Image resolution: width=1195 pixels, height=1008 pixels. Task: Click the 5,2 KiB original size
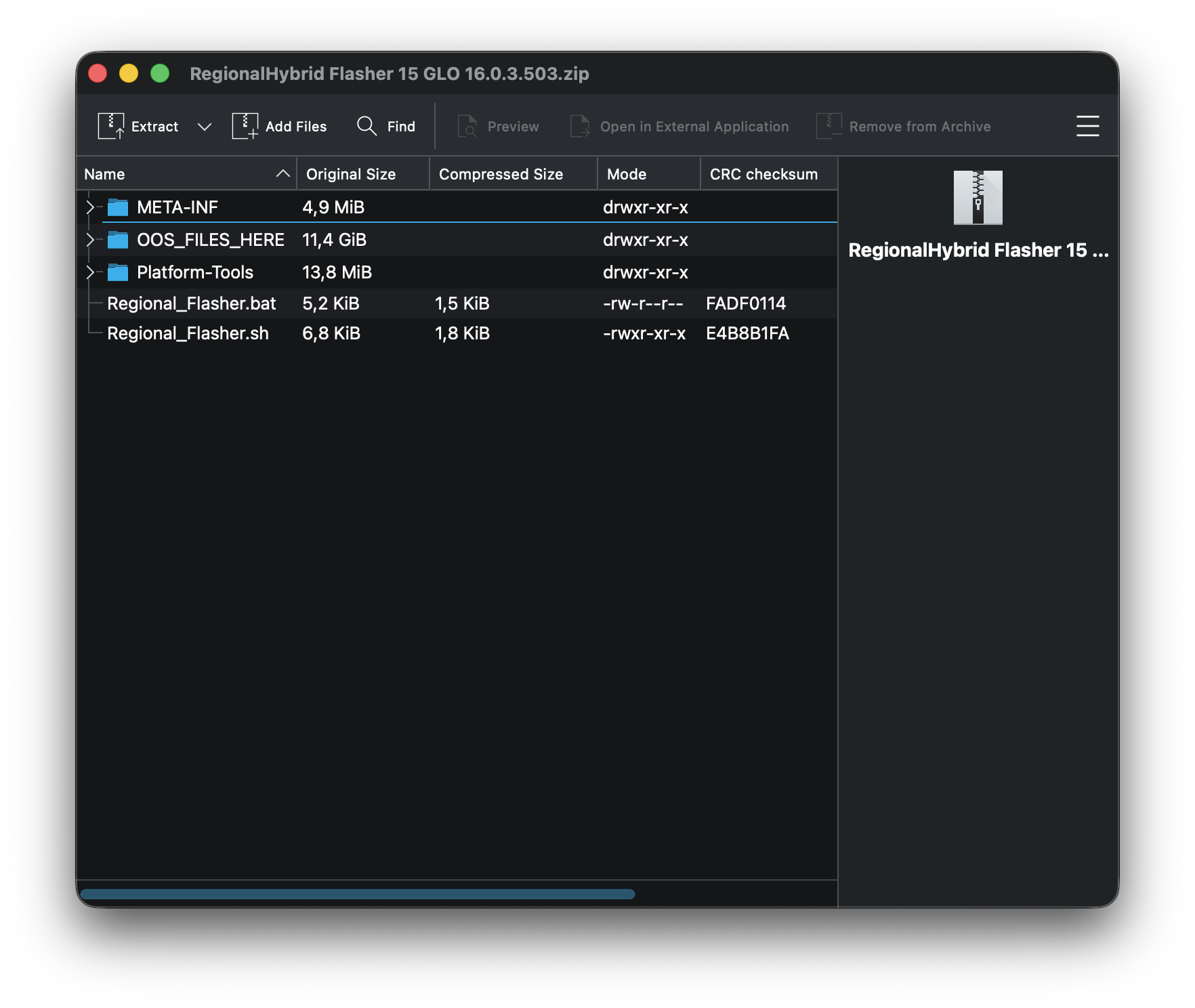[331, 303]
